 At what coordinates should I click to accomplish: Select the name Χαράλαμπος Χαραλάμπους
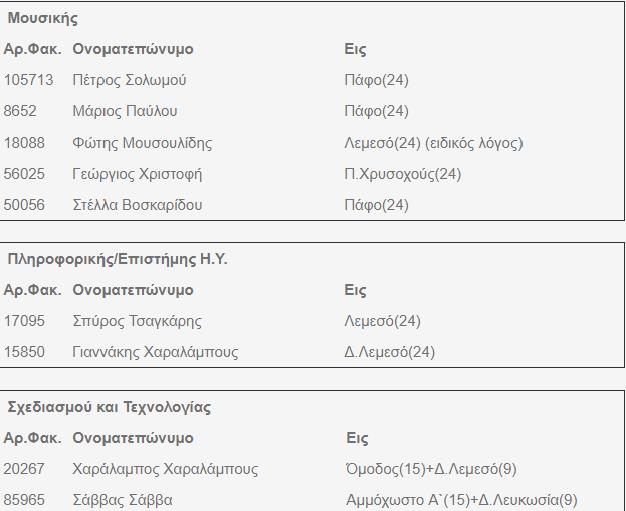tap(165, 469)
